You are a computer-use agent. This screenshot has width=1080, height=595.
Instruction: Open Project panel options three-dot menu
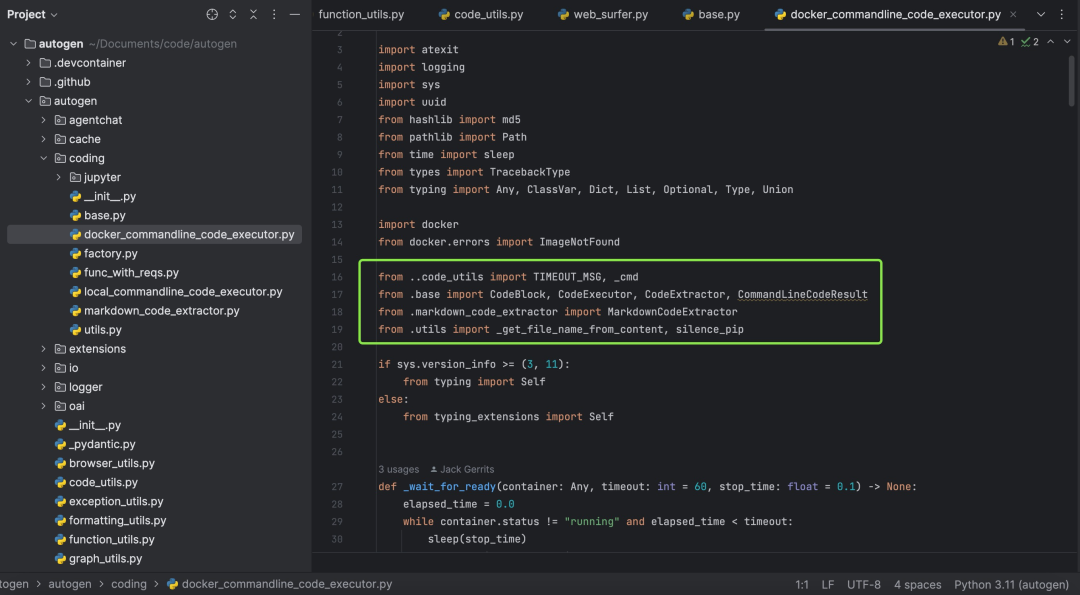[x=274, y=15]
